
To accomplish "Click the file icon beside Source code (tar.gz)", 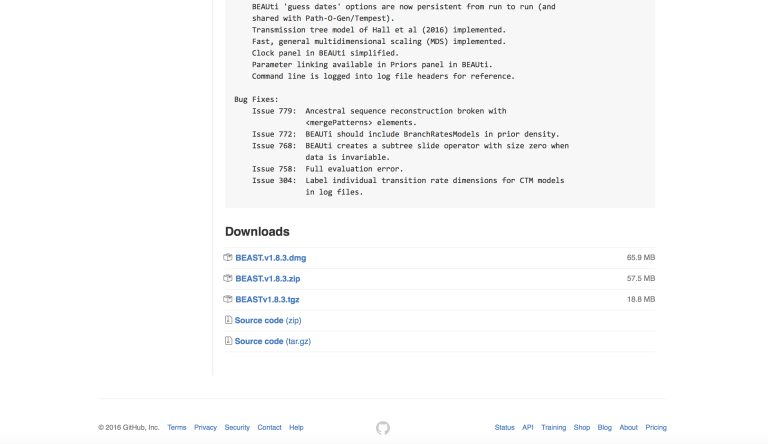I will pos(228,341).
